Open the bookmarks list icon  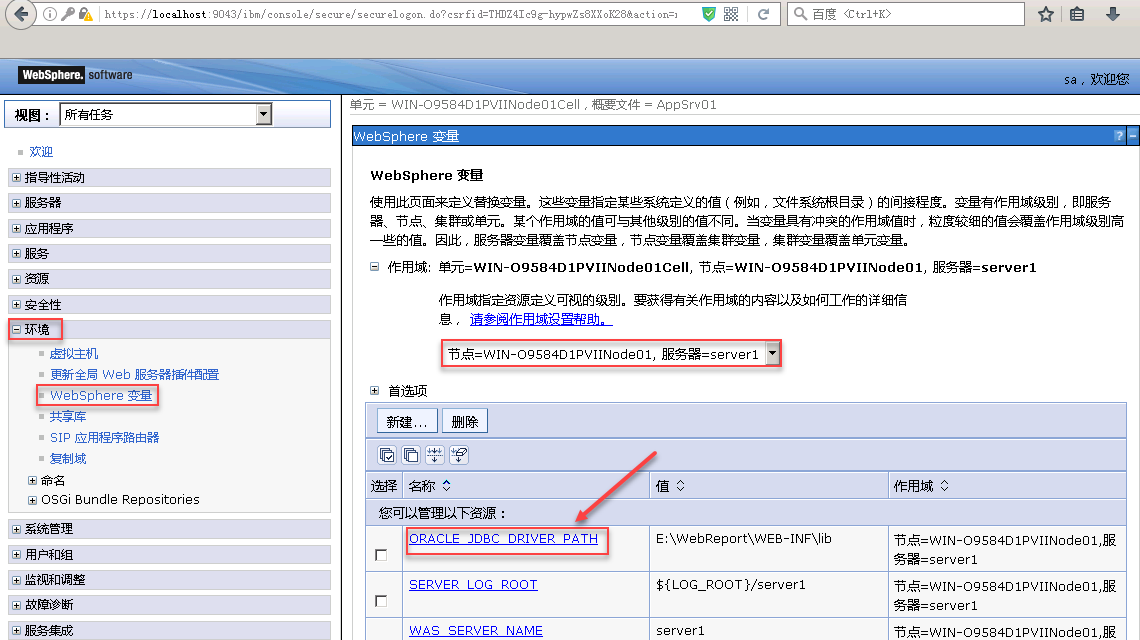tap(1077, 14)
